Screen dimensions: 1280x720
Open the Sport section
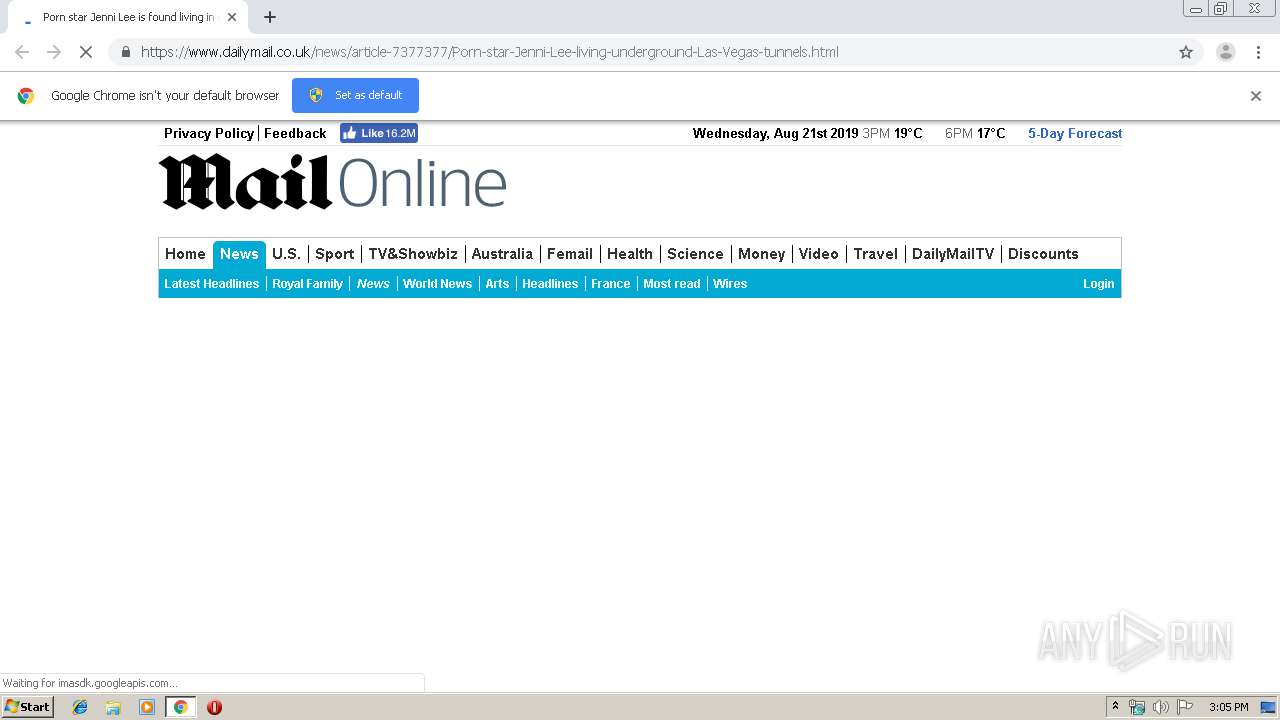[x=334, y=254]
